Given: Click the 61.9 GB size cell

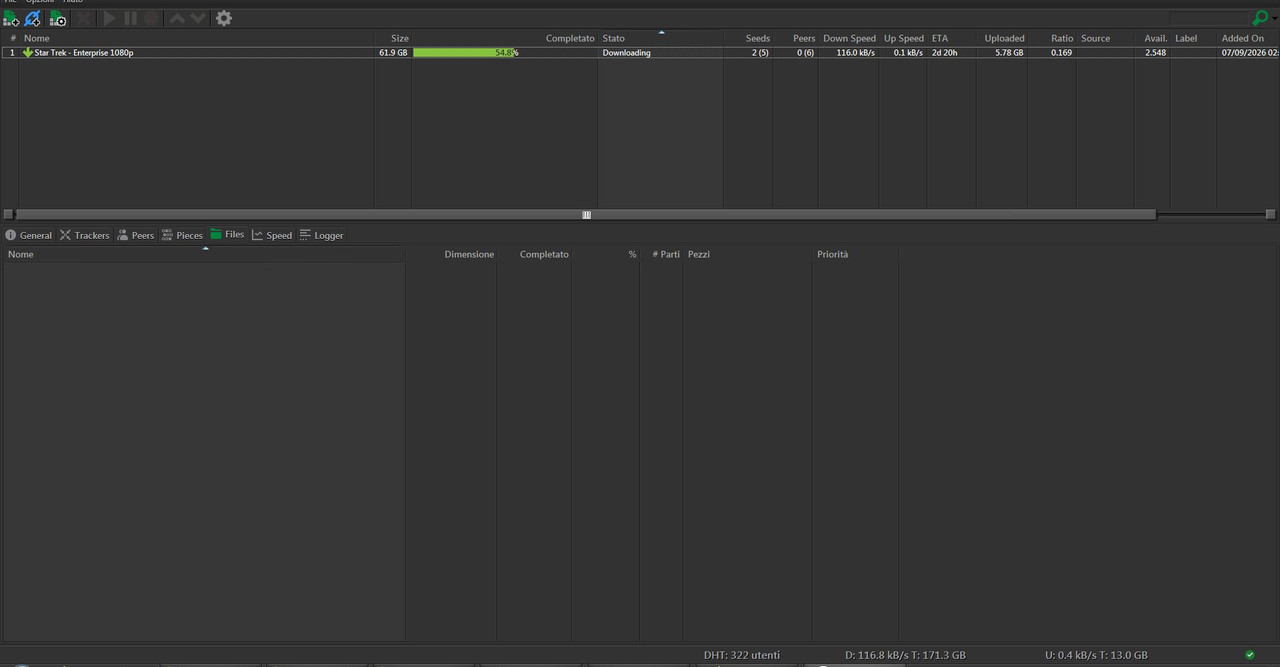Looking at the screenshot, I should [x=393, y=52].
